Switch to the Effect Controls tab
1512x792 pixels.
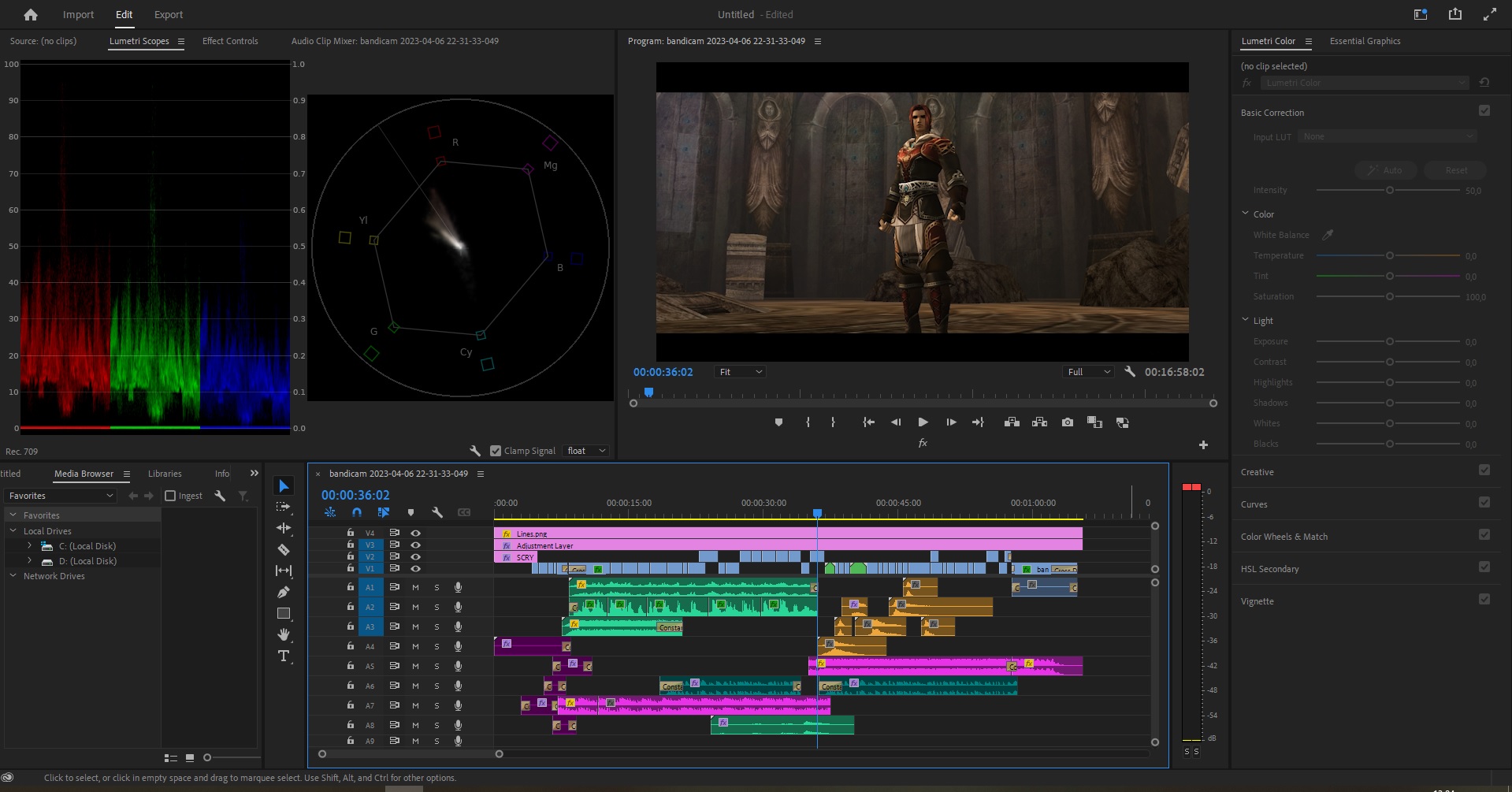tap(230, 41)
